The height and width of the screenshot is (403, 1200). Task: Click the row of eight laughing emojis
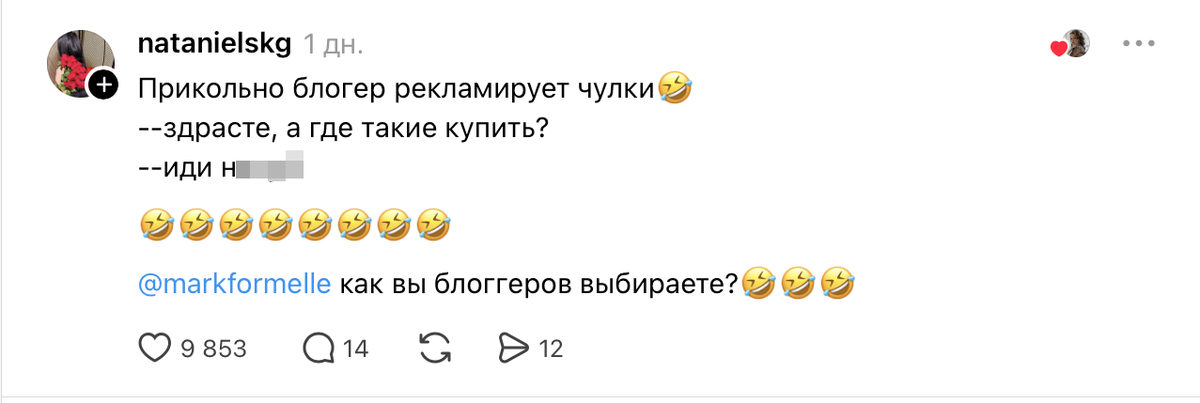tap(293, 226)
